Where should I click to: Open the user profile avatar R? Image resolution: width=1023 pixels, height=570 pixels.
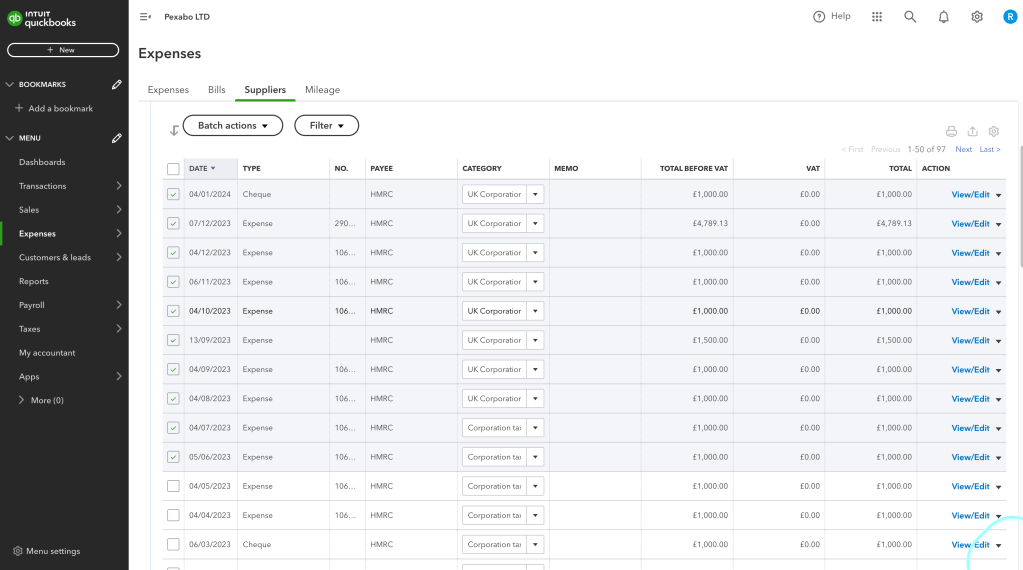click(x=1010, y=17)
